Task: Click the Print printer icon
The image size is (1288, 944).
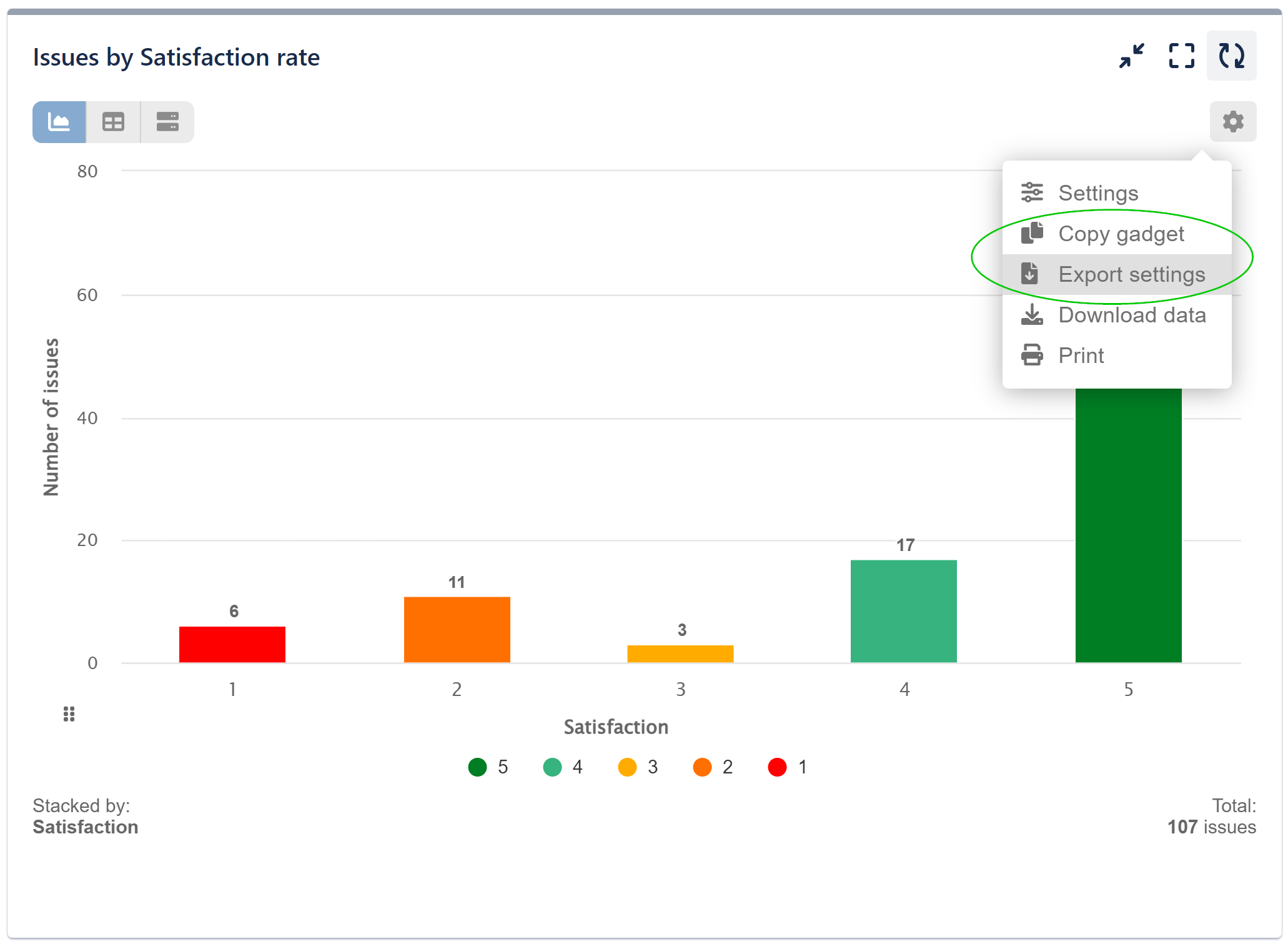Action: click(x=1031, y=355)
